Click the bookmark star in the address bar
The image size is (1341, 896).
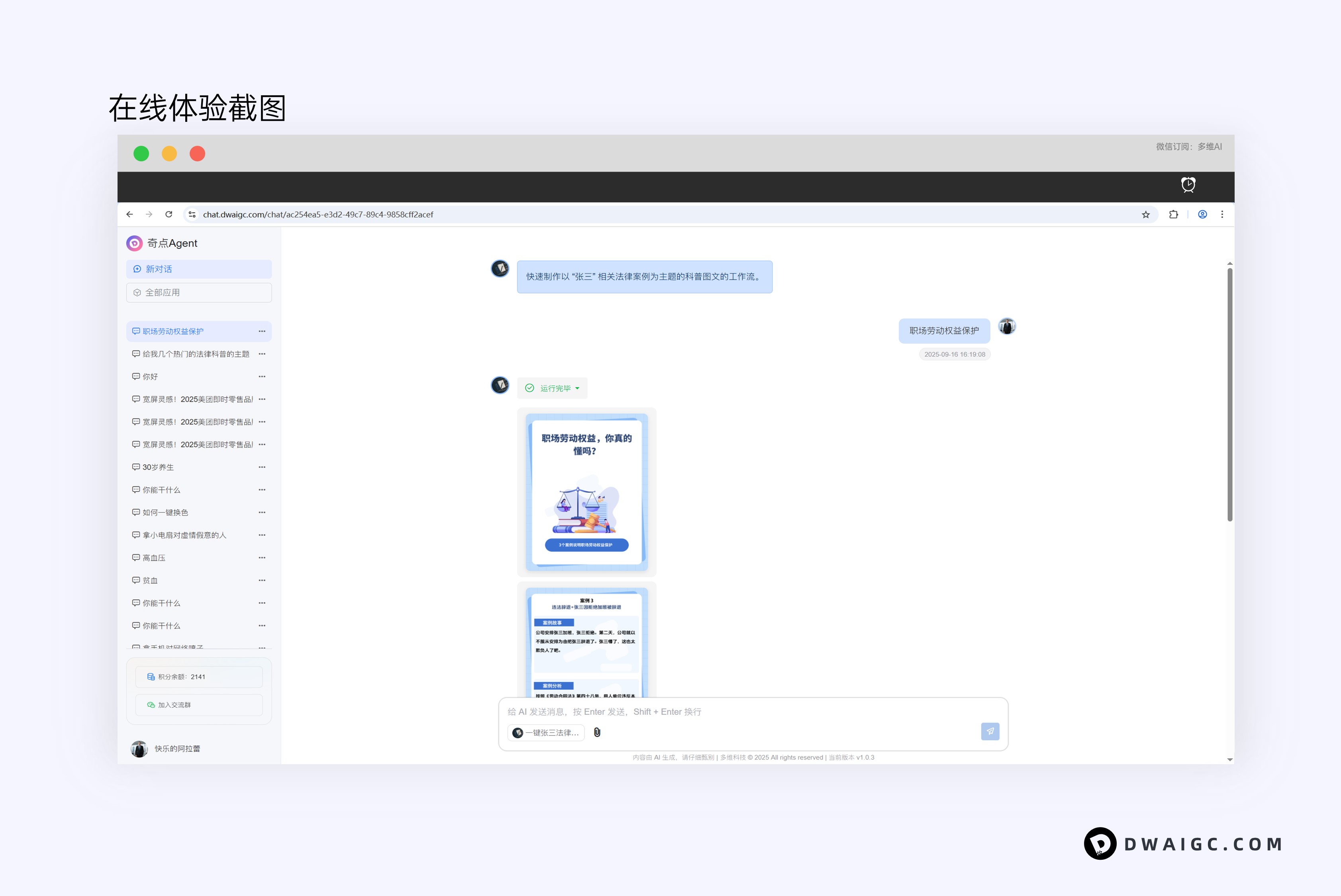point(1145,214)
